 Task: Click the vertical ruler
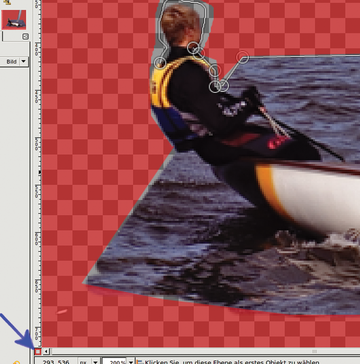[37, 173]
